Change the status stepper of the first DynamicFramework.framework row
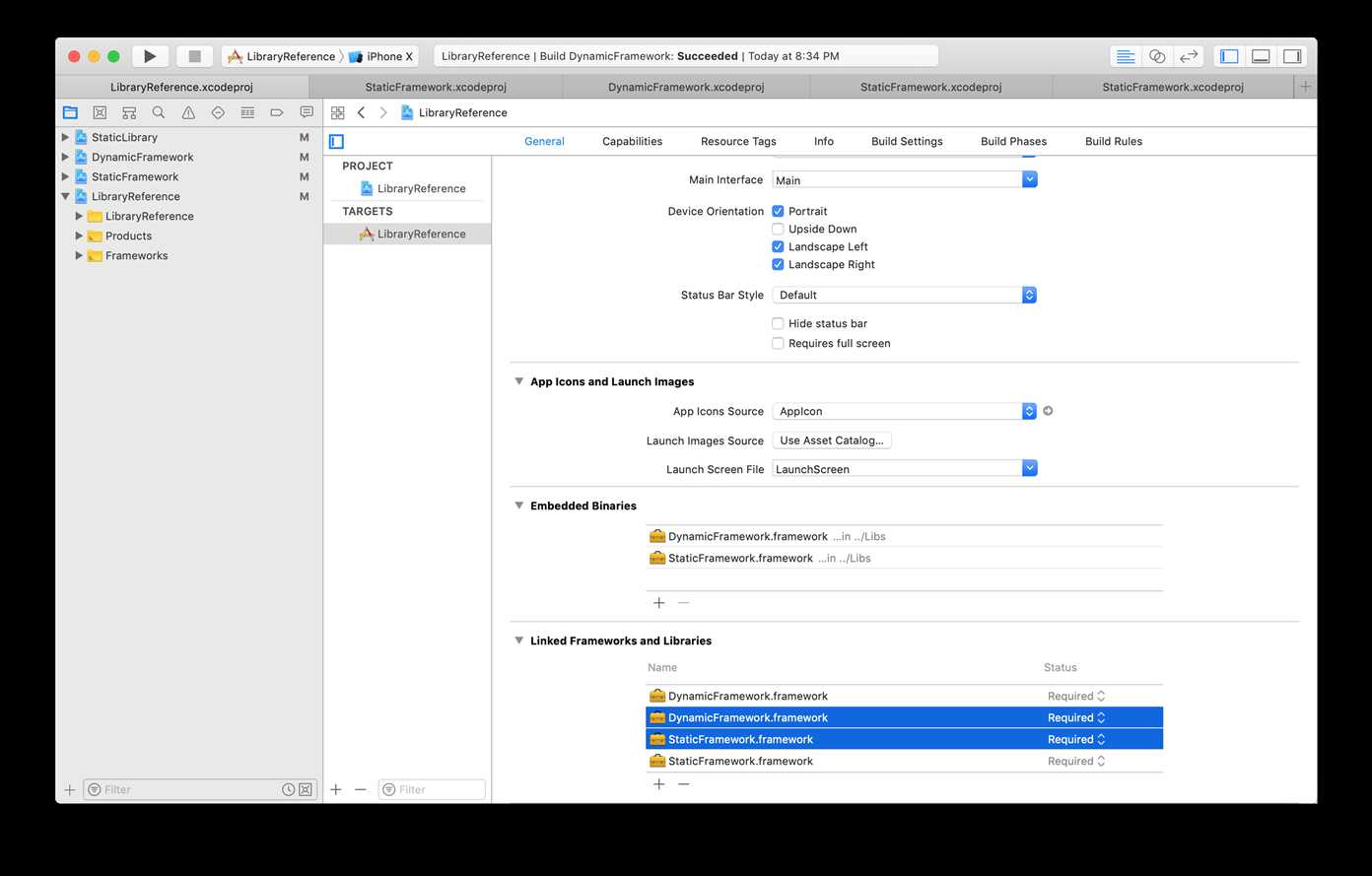1372x876 pixels. tap(1101, 696)
